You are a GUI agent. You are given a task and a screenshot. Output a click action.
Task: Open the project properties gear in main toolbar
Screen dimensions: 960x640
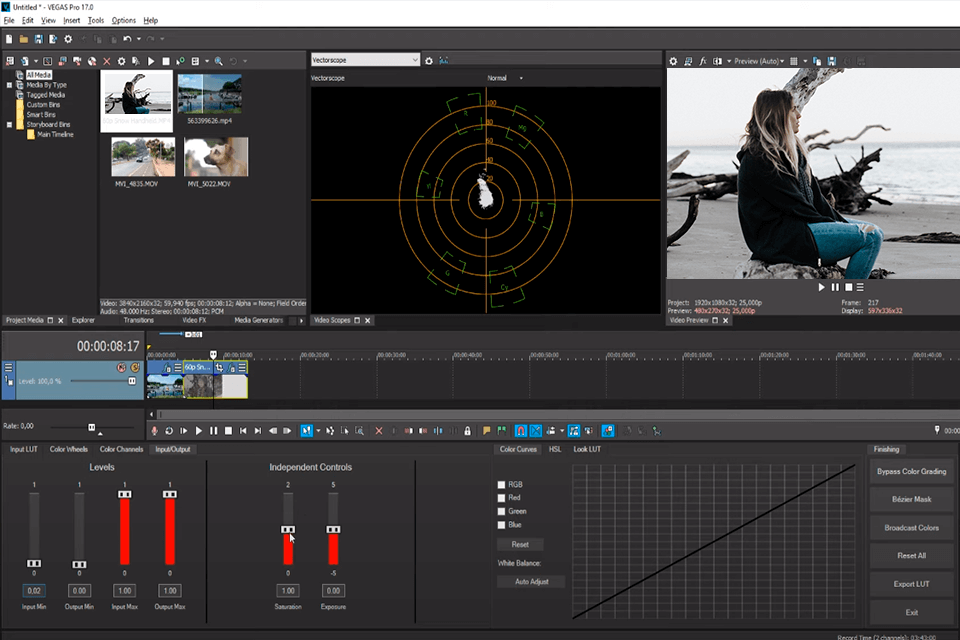click(x=68, y=39)
